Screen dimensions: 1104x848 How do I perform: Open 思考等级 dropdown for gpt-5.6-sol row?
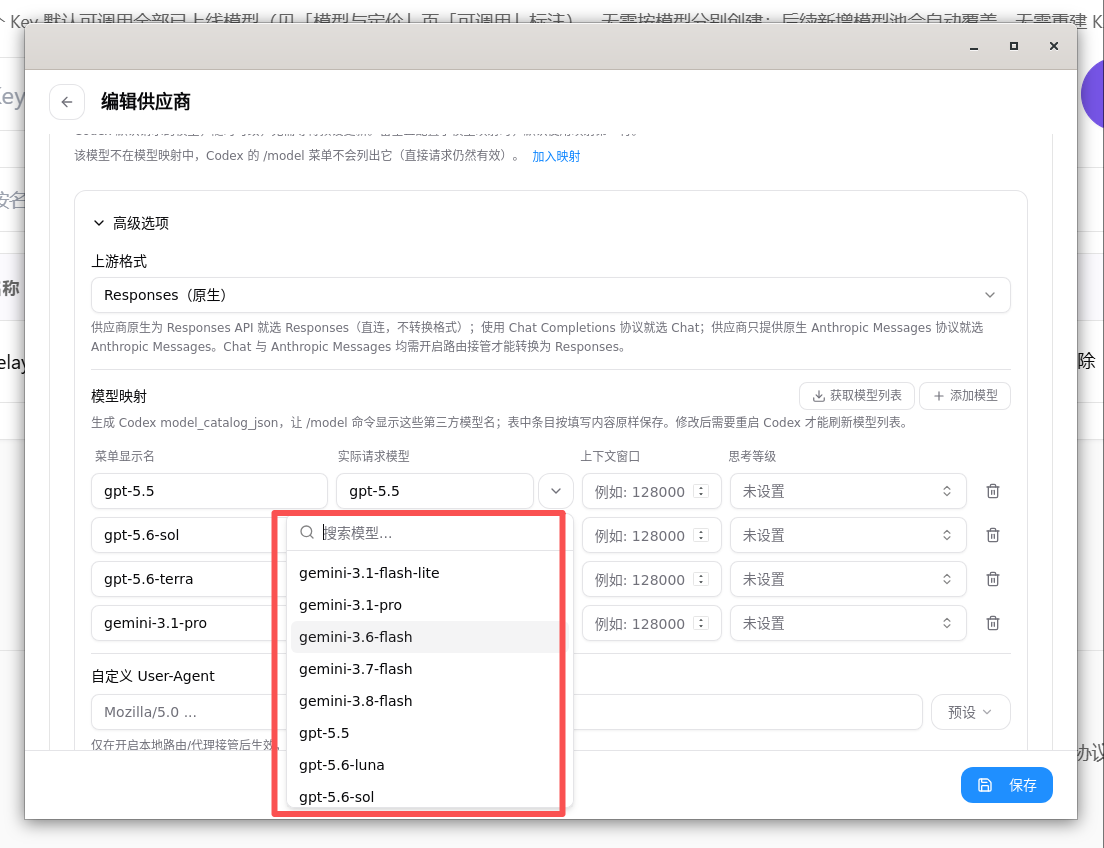[848, 535]
